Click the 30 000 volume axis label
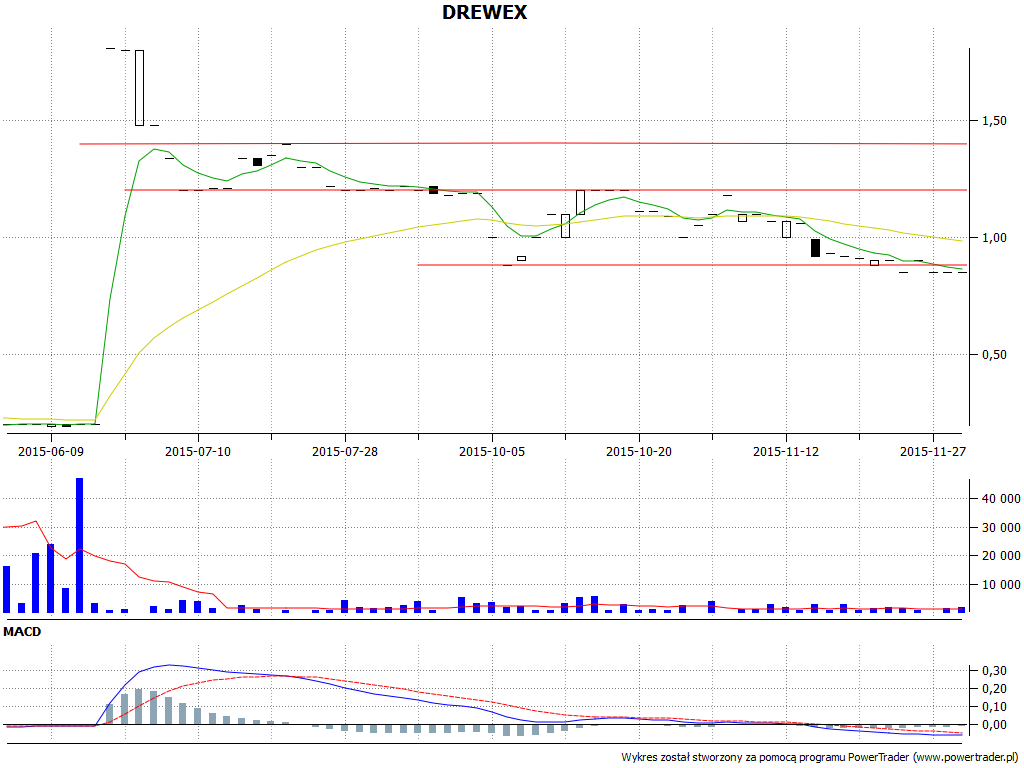The height and width of the screenshot is (768, 1024). click(x=1001, y=527)
